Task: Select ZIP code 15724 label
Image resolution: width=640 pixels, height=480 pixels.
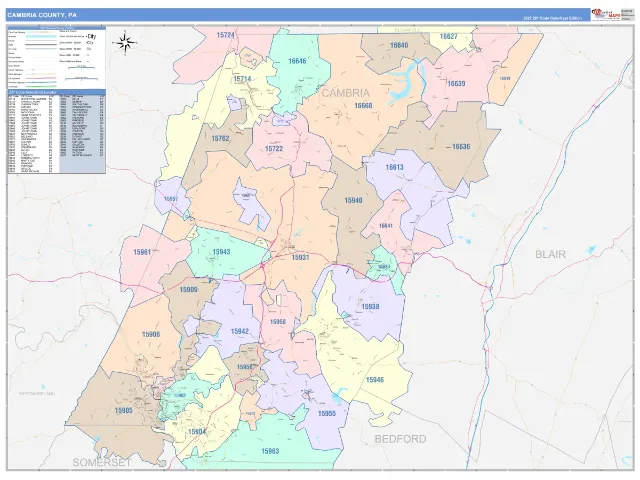Action: pos(225,36)
